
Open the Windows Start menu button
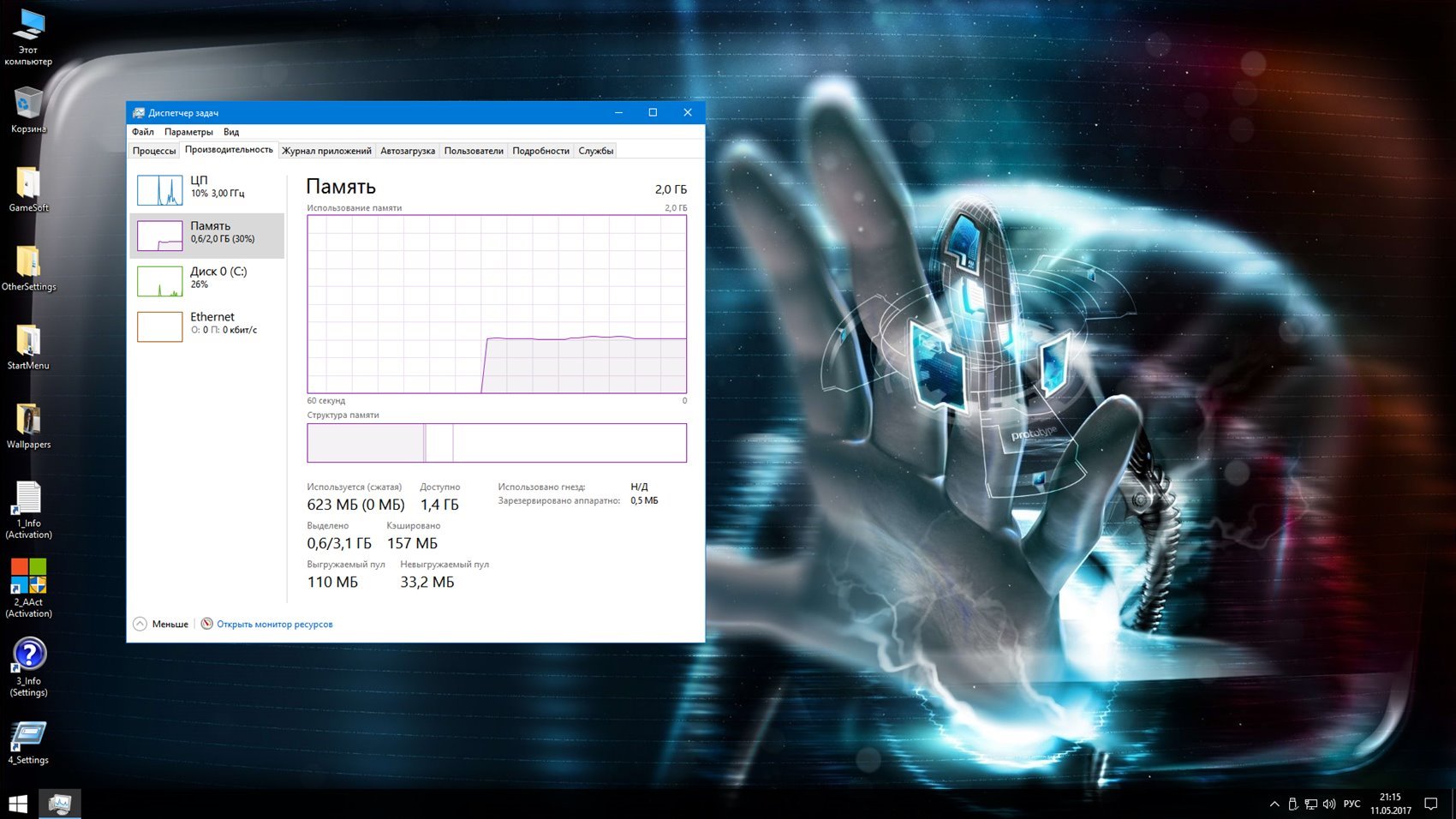pyautogui.click(x=18, y=804)
